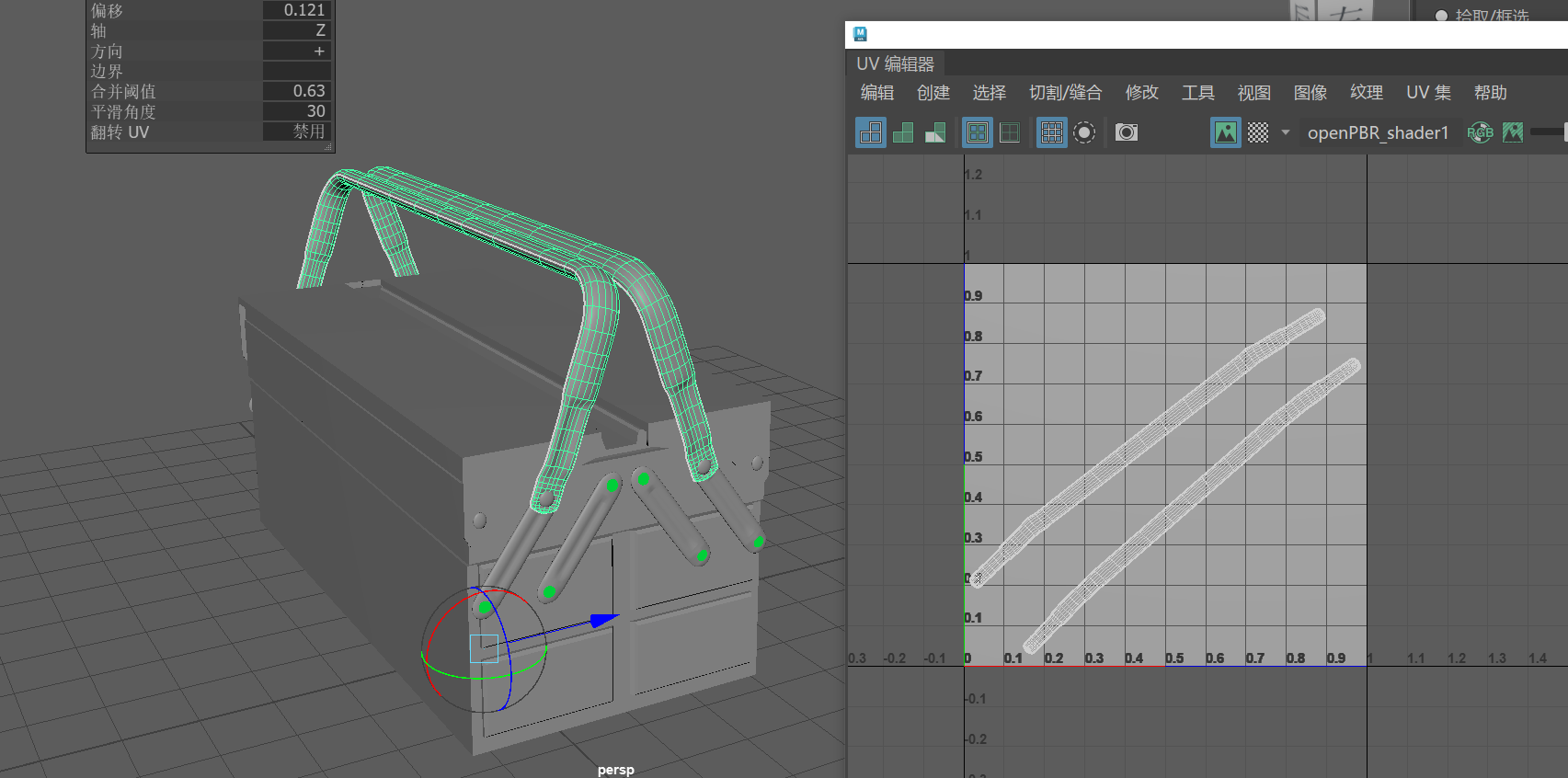The height and width of the screenshot is (778, 1568).
Task: Open the 视图 menu
Action: click(1254, 93)
